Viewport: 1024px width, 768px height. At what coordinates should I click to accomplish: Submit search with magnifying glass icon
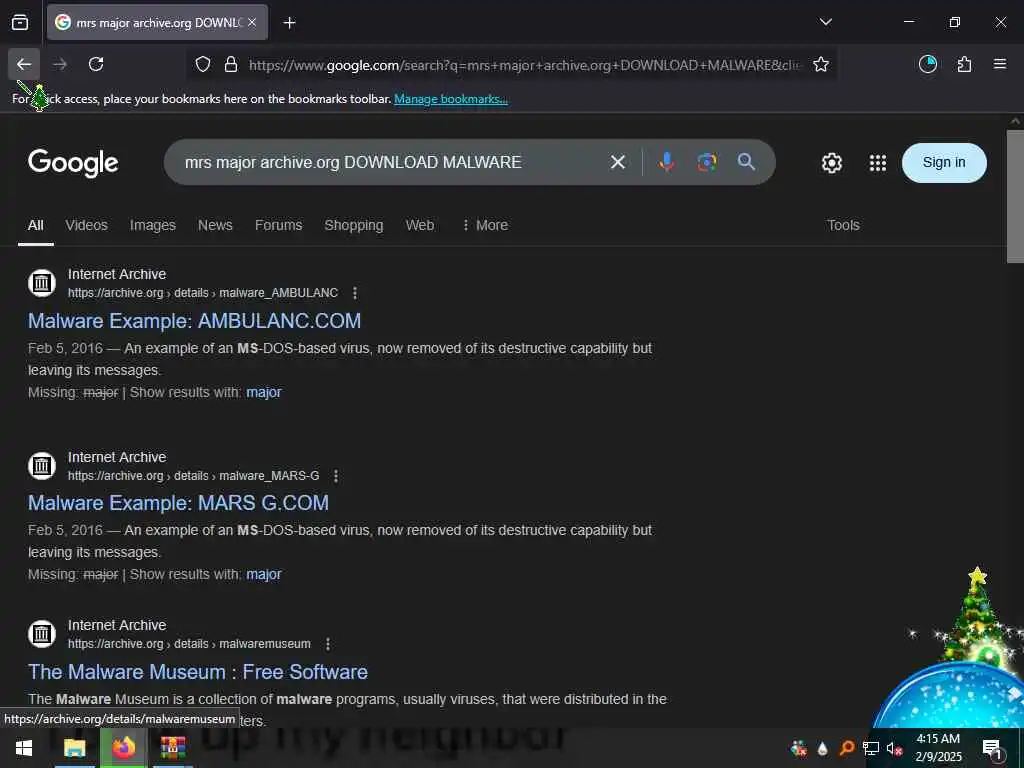[x=746, y=162]
